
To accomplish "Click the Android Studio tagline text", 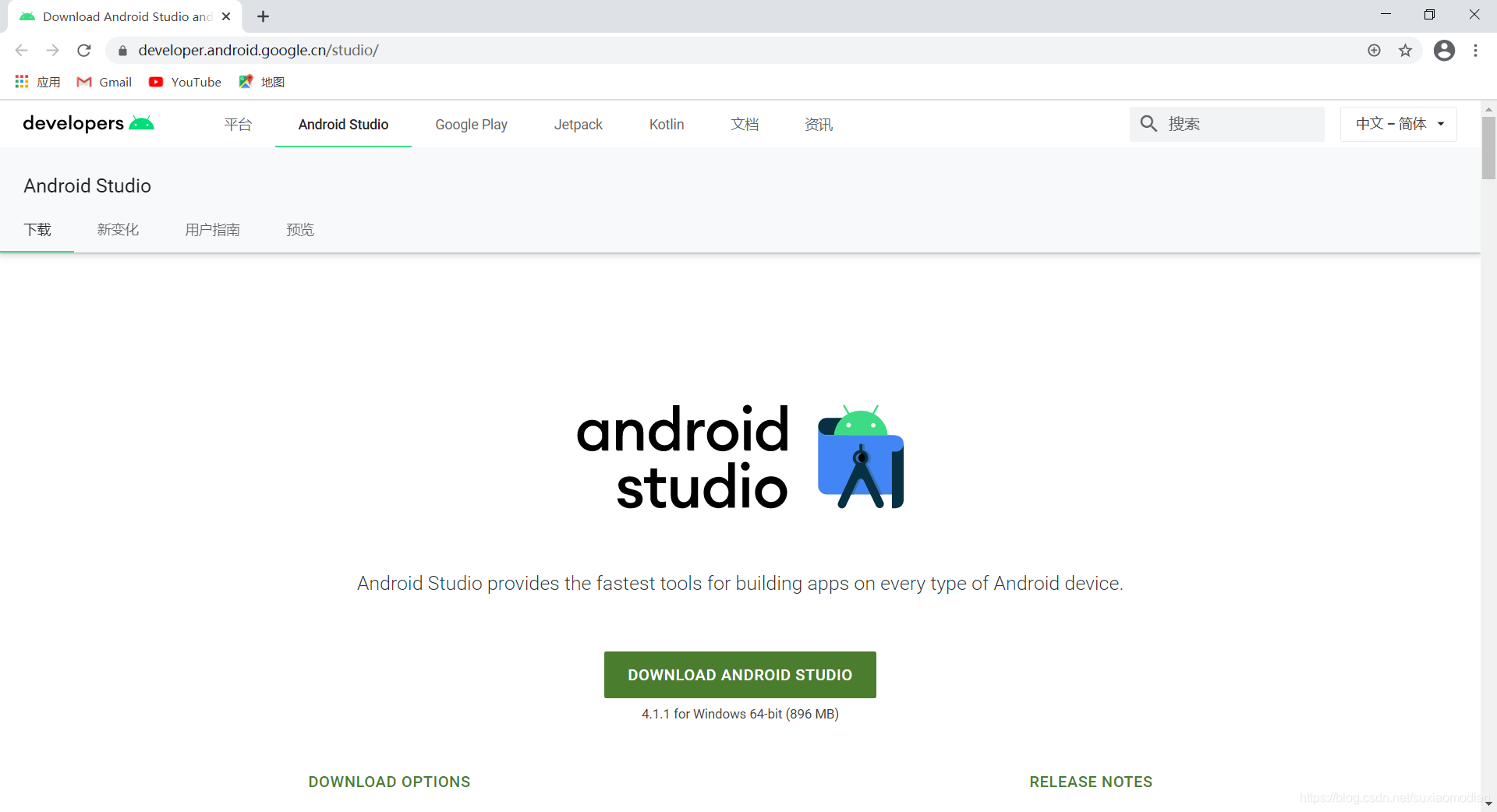I will click(740, 584).
